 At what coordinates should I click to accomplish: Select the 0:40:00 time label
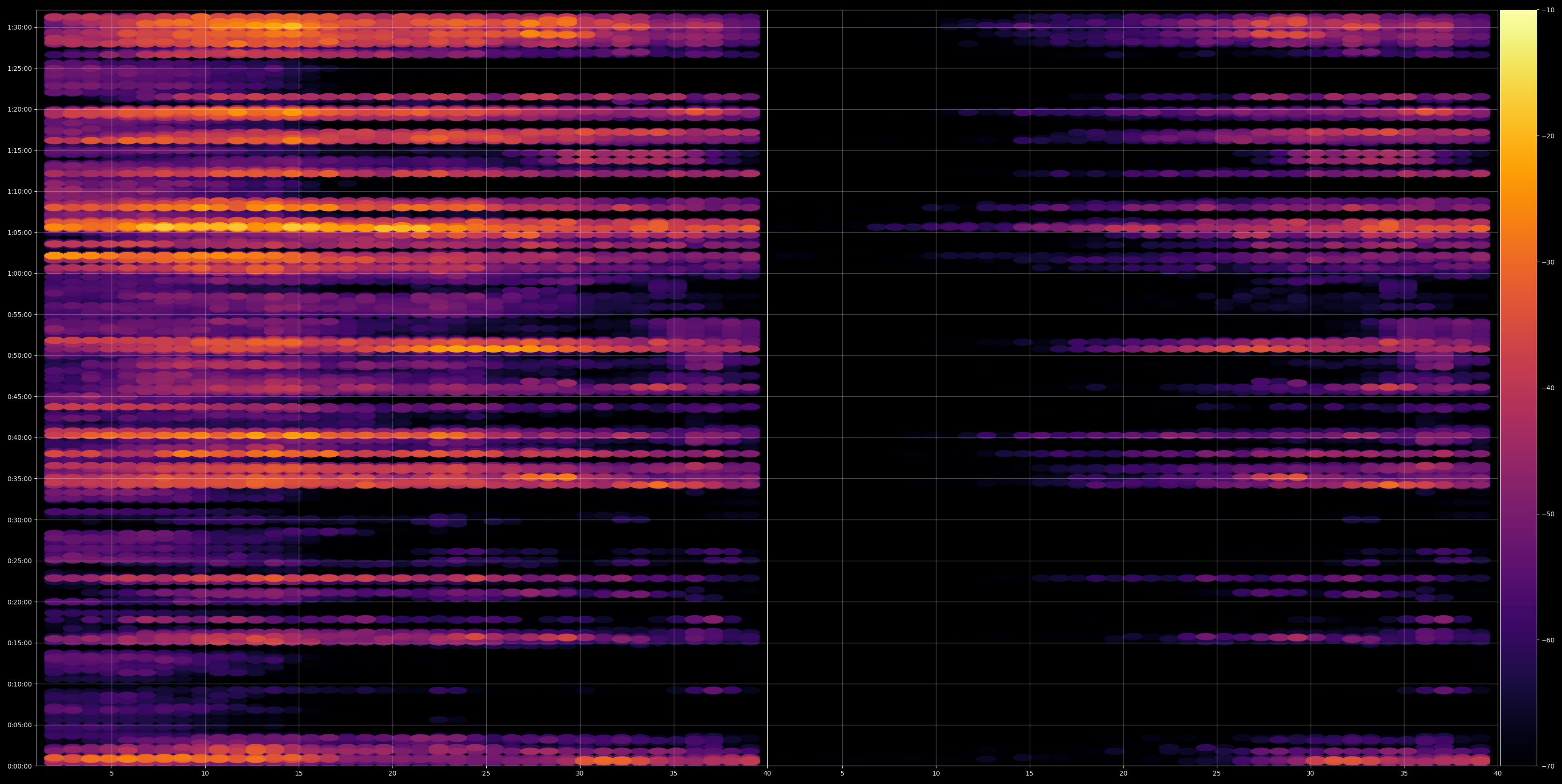tap(19, 437)
